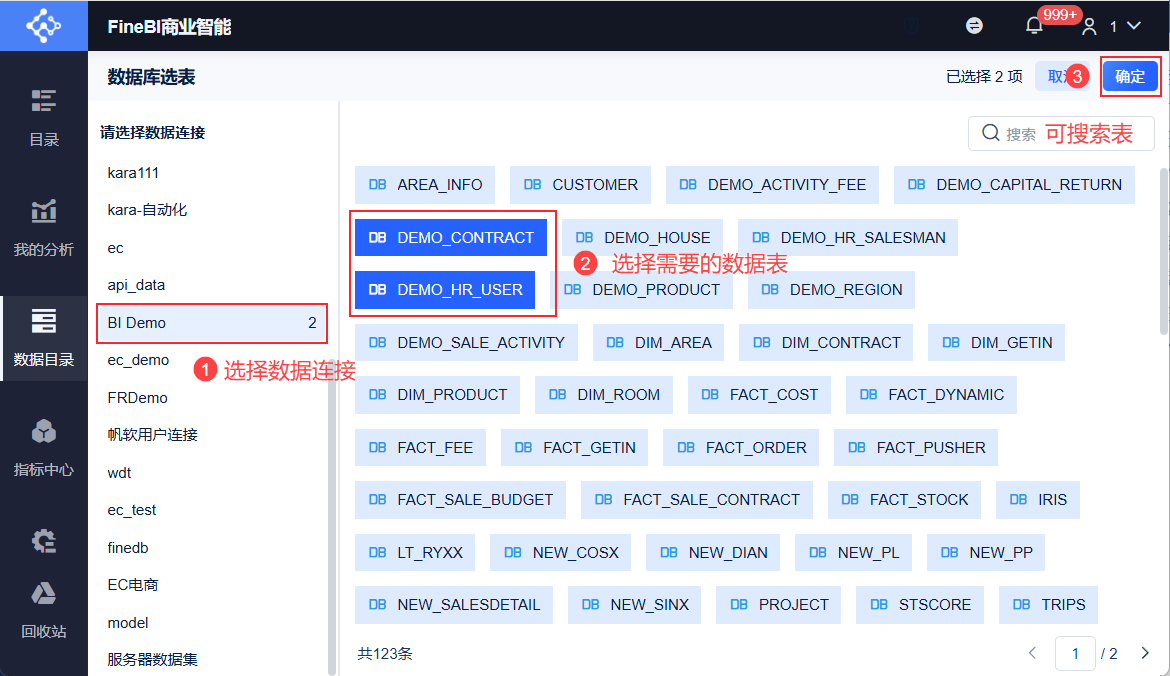Open 回收站 recycle bin
The height and width of the screenshot is (676, 1170).
pyautogui.click(x=43, y=610)
